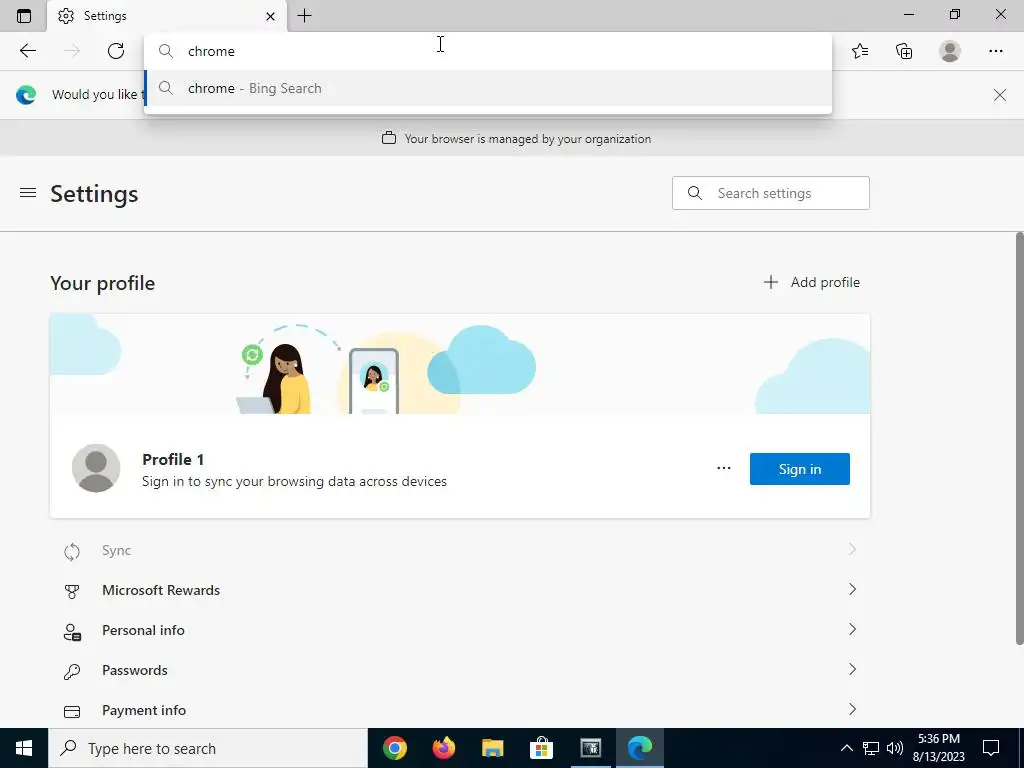Open Profile 1 more options ellipsis
The width and height of the screenshot is (1024, 768).
click(724, 468)
